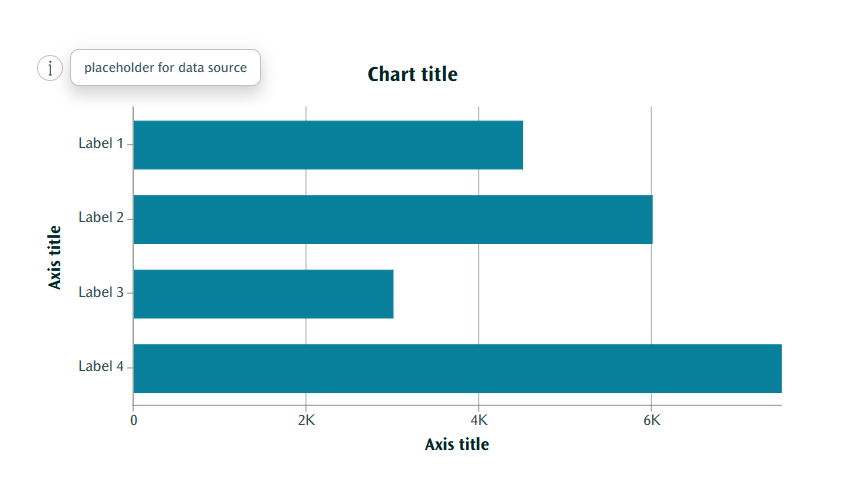Click the 4K tick label

click(479, 420)
